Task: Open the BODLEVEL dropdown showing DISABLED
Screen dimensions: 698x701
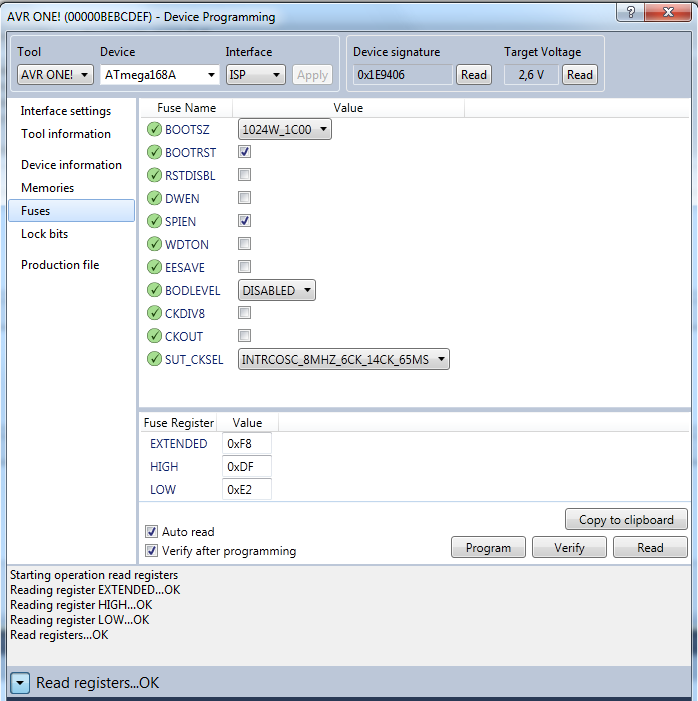Action: pyautogui.click(x=277, y=290)
